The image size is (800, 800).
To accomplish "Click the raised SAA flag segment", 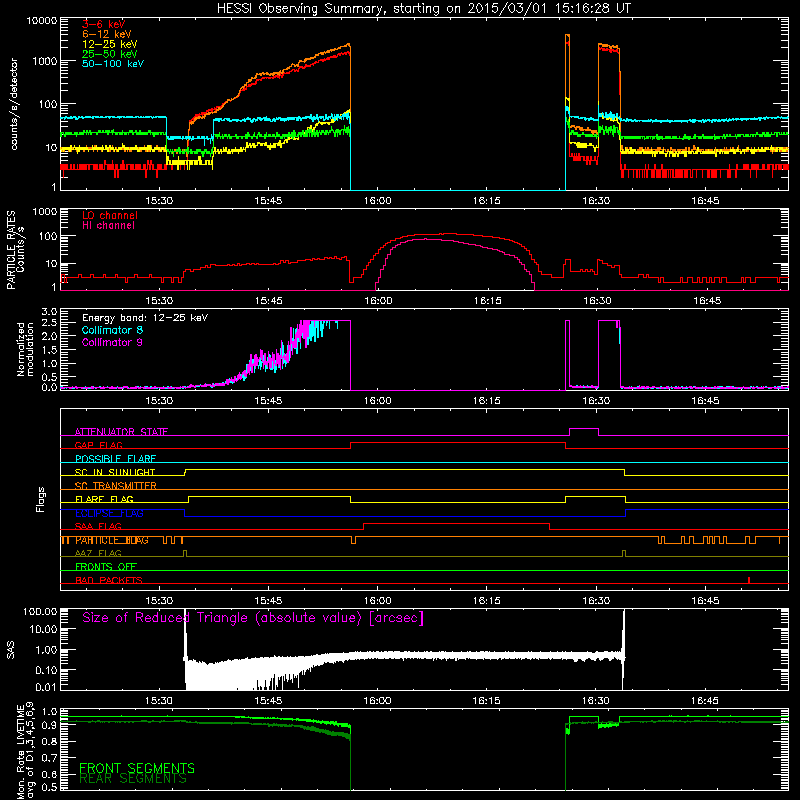I will pyautogui.click(x=456, y=524).
